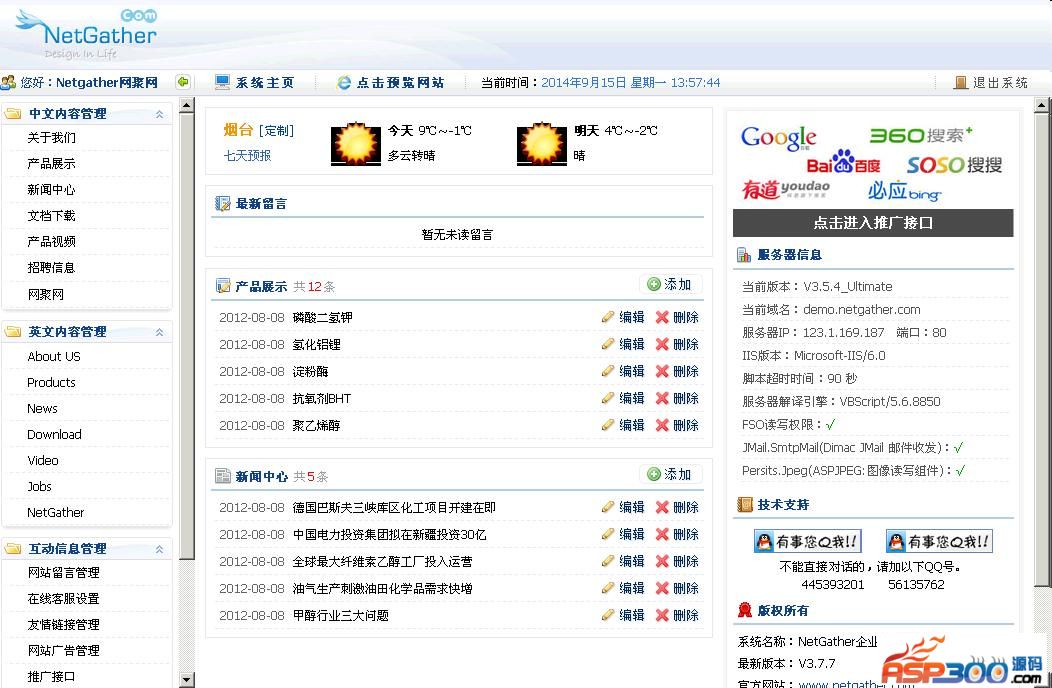The height and width of the screenshot is (688, 1052).
Task: Open Download in the English menu
Action: (x=54, y=434)
